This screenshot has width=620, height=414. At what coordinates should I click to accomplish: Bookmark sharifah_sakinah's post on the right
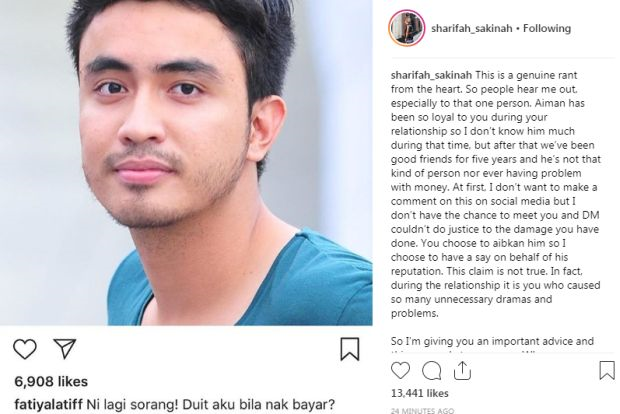pos(607,371)
